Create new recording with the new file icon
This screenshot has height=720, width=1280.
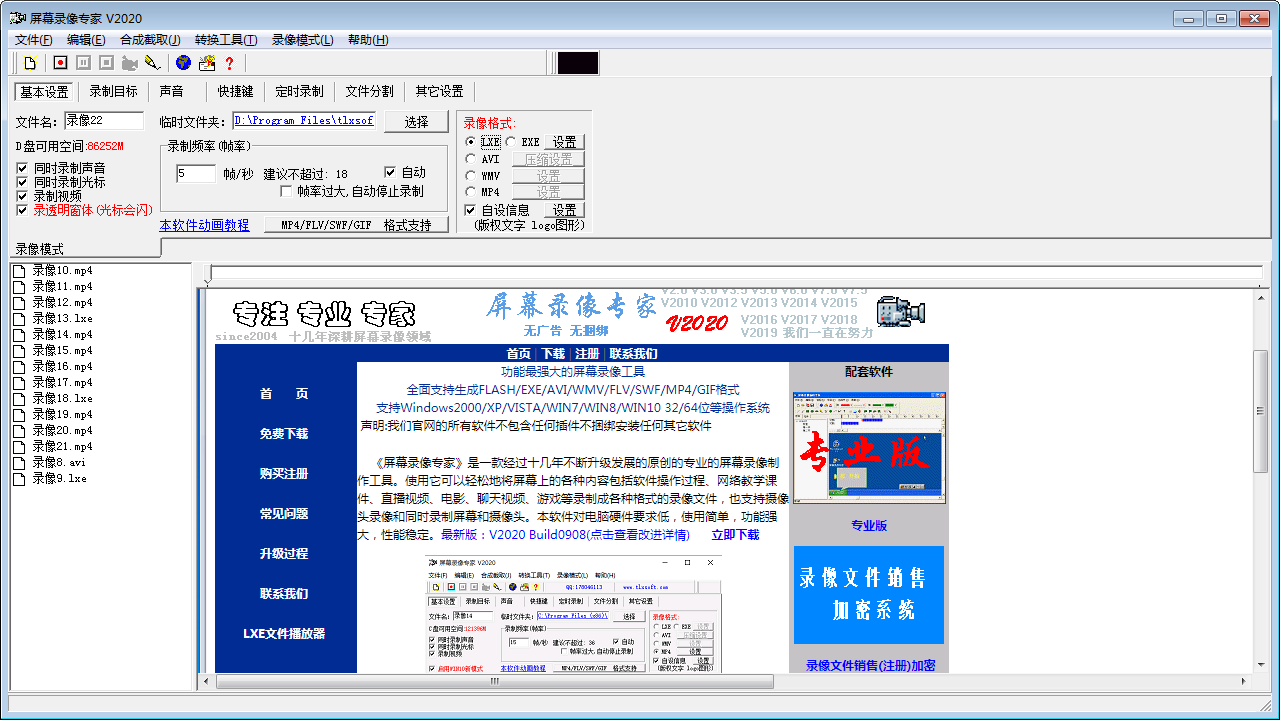(x=30, y=63)
